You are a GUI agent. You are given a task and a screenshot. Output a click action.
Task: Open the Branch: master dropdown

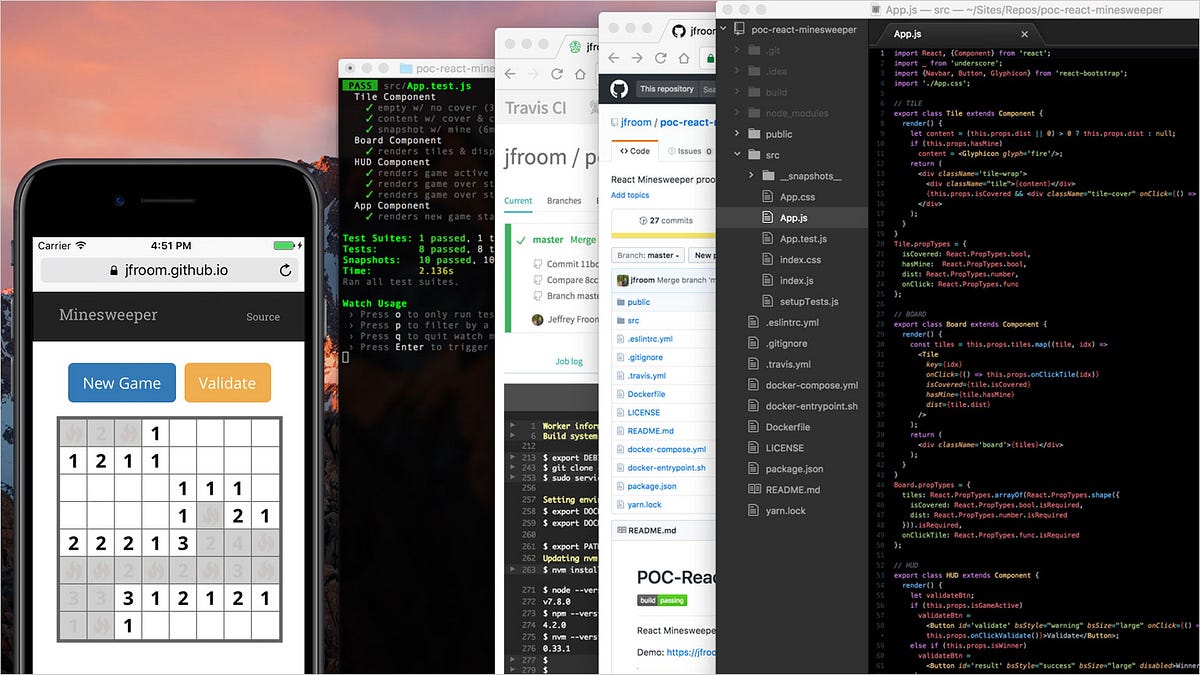click(x=649, y=255)
